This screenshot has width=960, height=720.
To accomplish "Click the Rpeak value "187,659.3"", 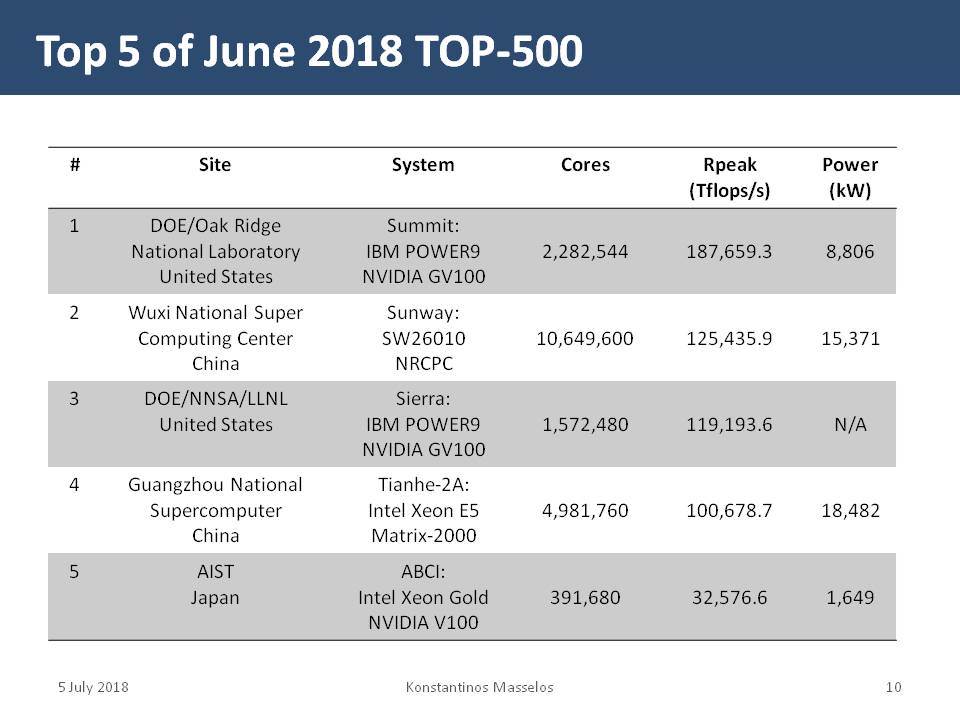I will 729,252.
